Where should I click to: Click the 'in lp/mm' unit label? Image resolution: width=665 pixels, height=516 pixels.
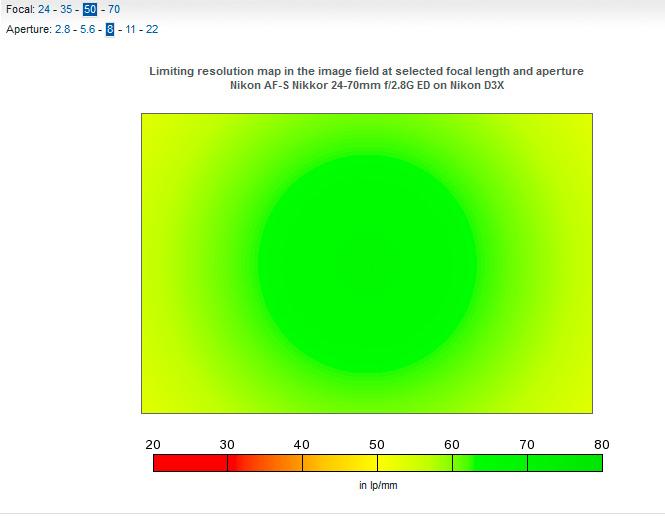378,485
